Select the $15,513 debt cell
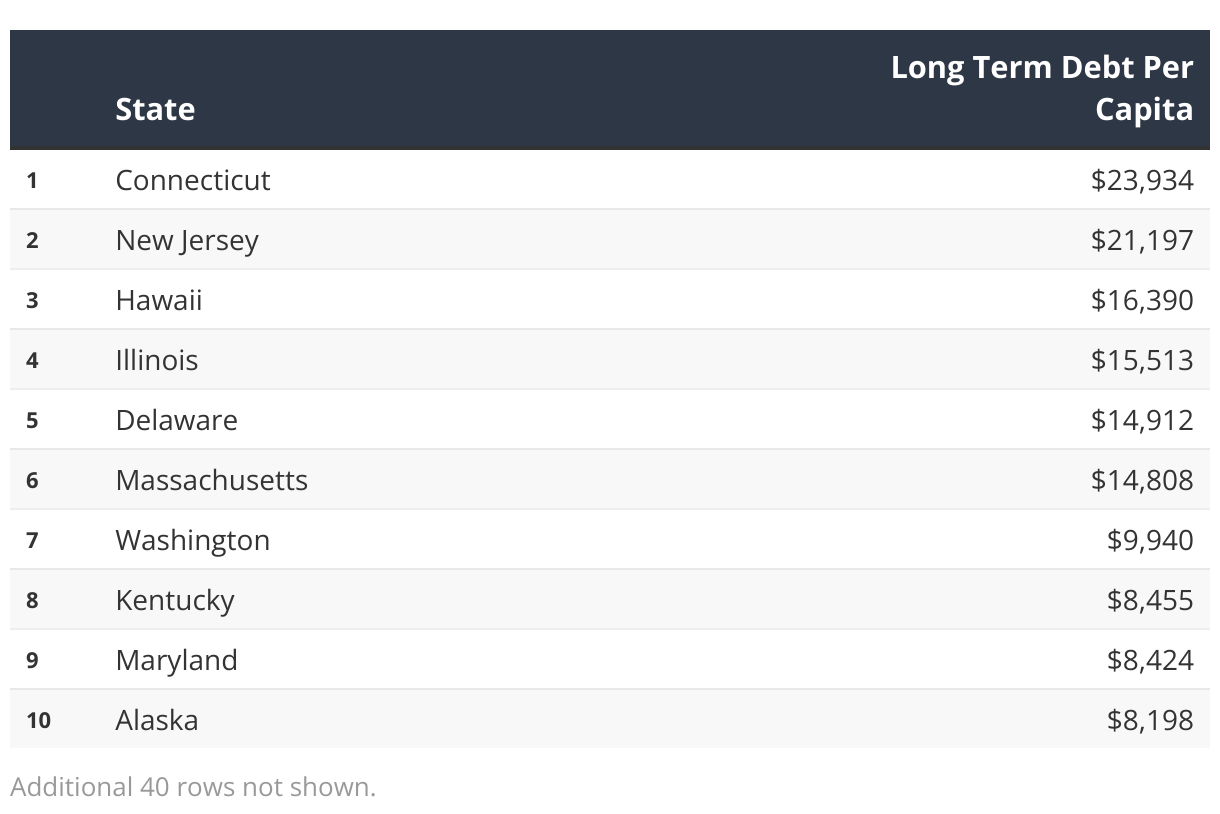Viewport: 1220px width, 814px height. point(1142,360)
